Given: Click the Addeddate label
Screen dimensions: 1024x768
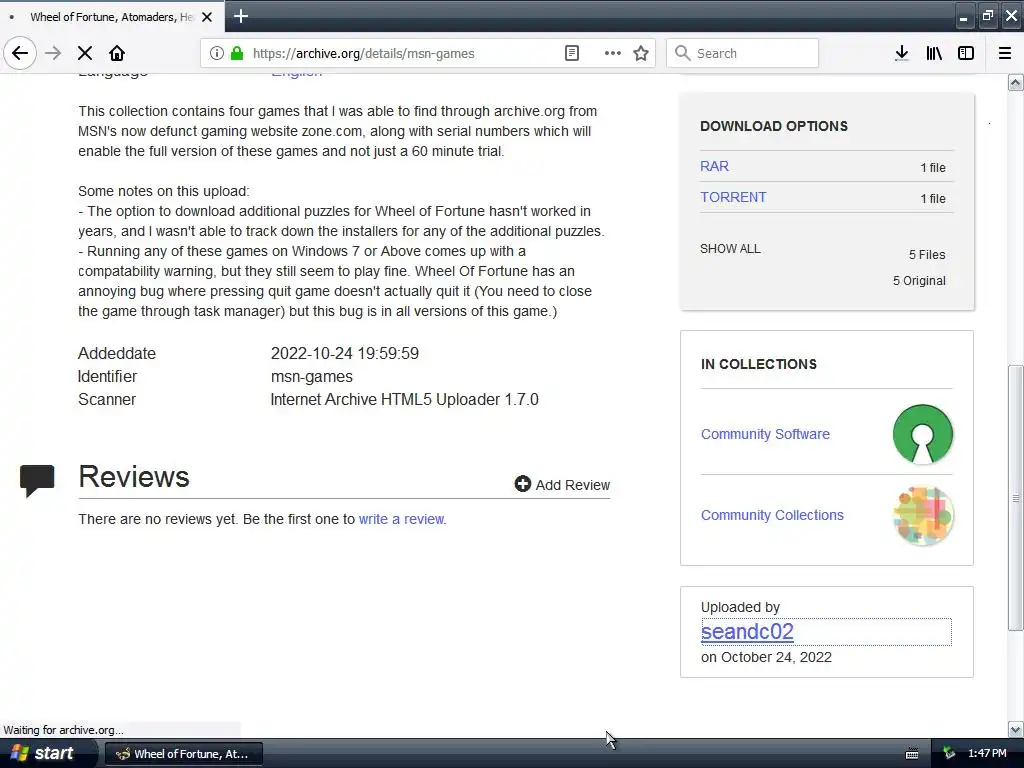Looking at the screenshot, I should coord(117,353).
